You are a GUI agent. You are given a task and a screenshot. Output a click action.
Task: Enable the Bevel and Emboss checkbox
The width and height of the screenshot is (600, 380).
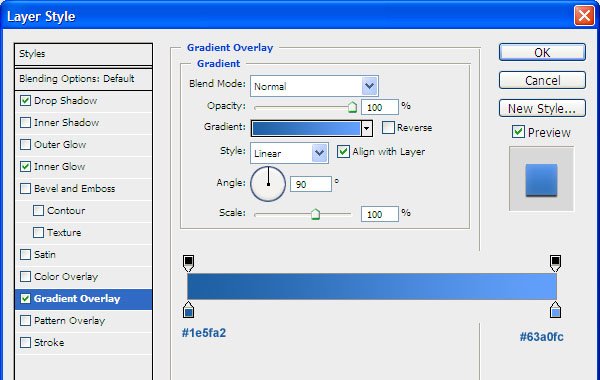point(25,189)
